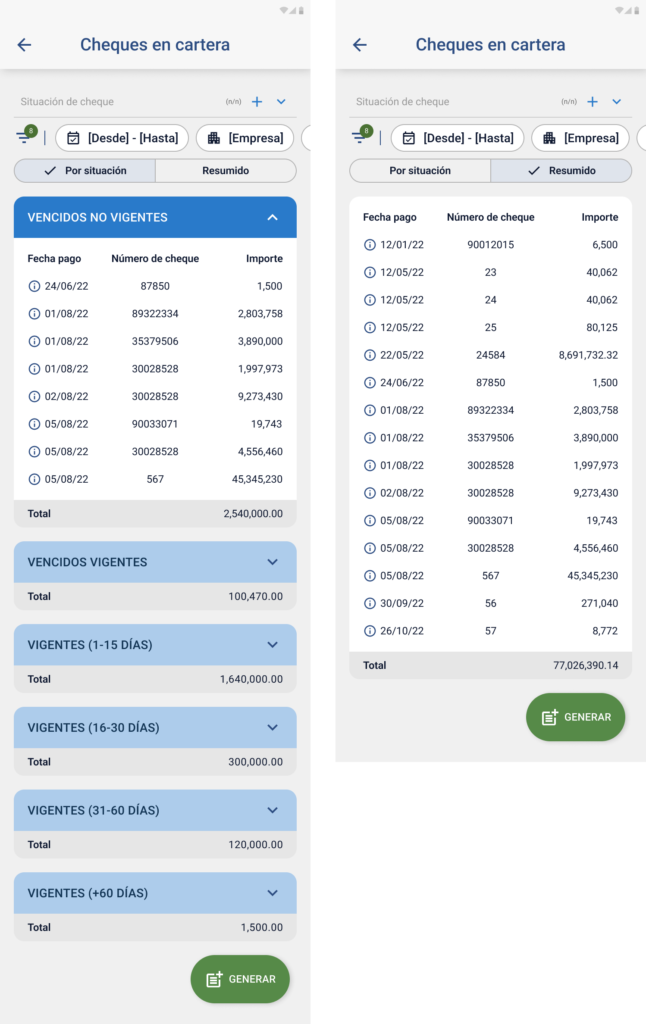Expand the VENCIDOS VIGENTES section
This screenshot has height=1024, width=646.
[x=272, y=562]
